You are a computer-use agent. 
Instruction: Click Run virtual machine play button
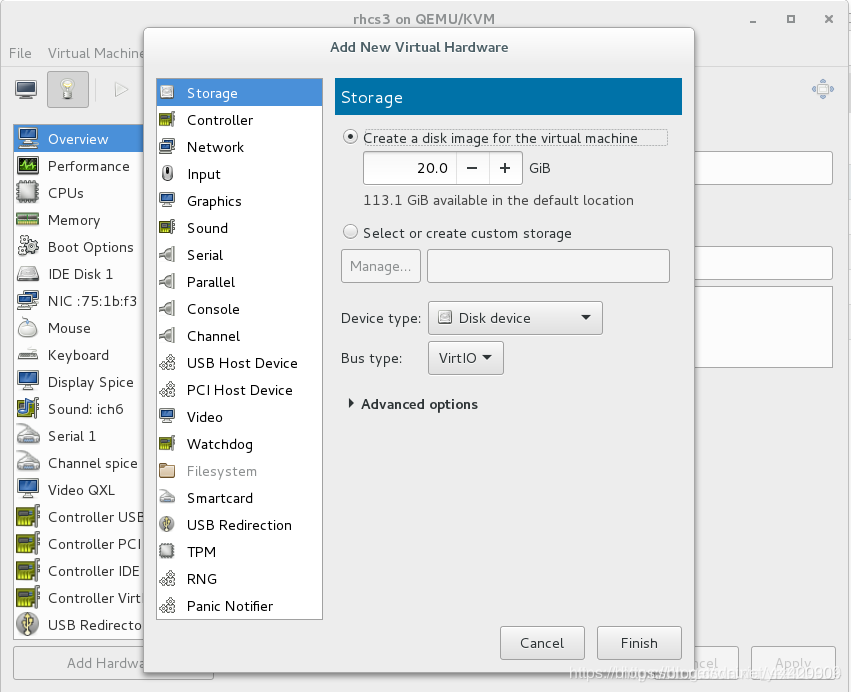click(x=122, y=89)
